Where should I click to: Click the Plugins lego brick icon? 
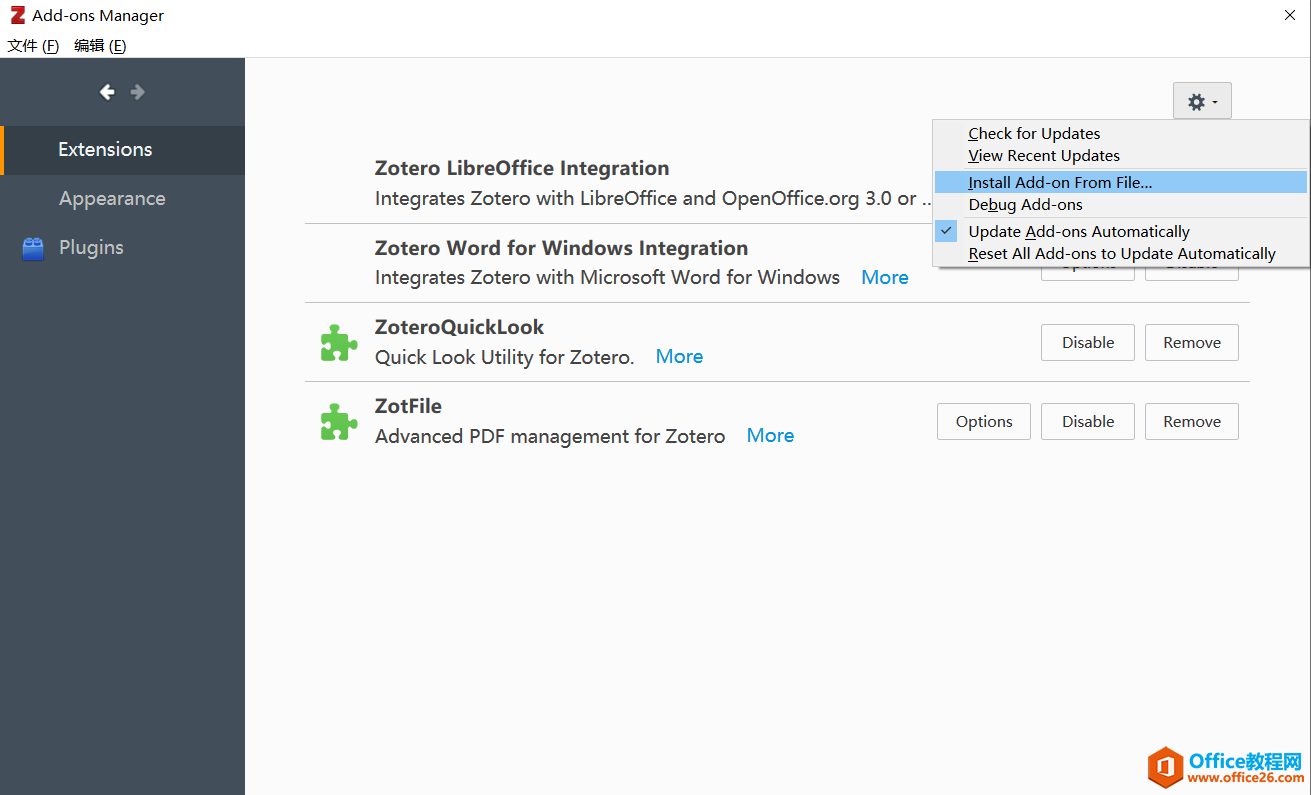[33, 248]
